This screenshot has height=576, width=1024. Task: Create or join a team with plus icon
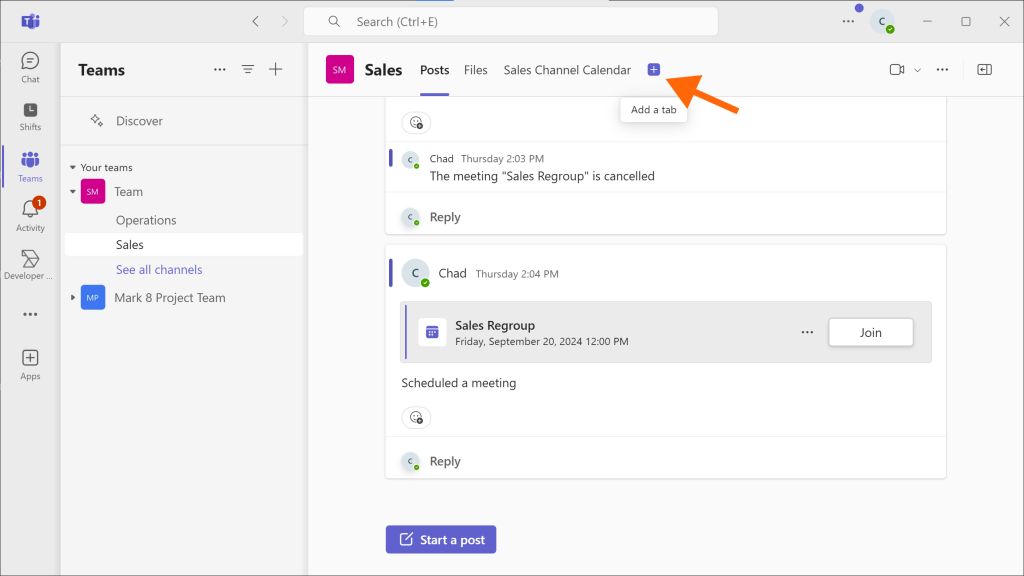click(x=276, y=69)
